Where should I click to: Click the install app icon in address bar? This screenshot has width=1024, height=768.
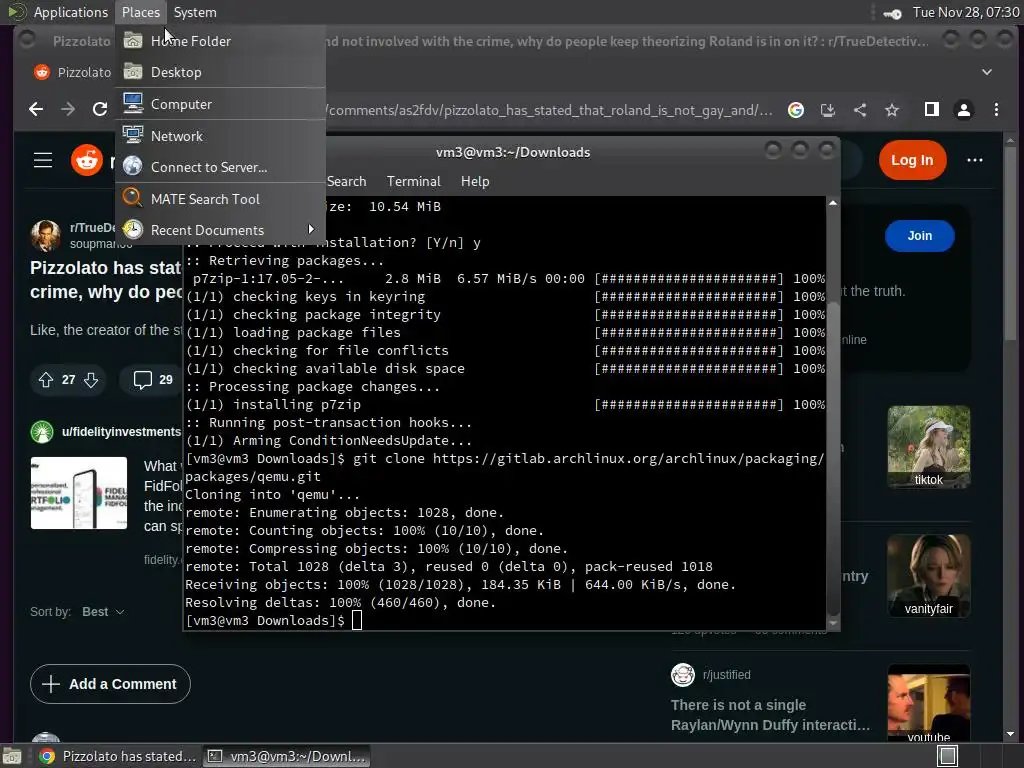click(x=828, y=110)
